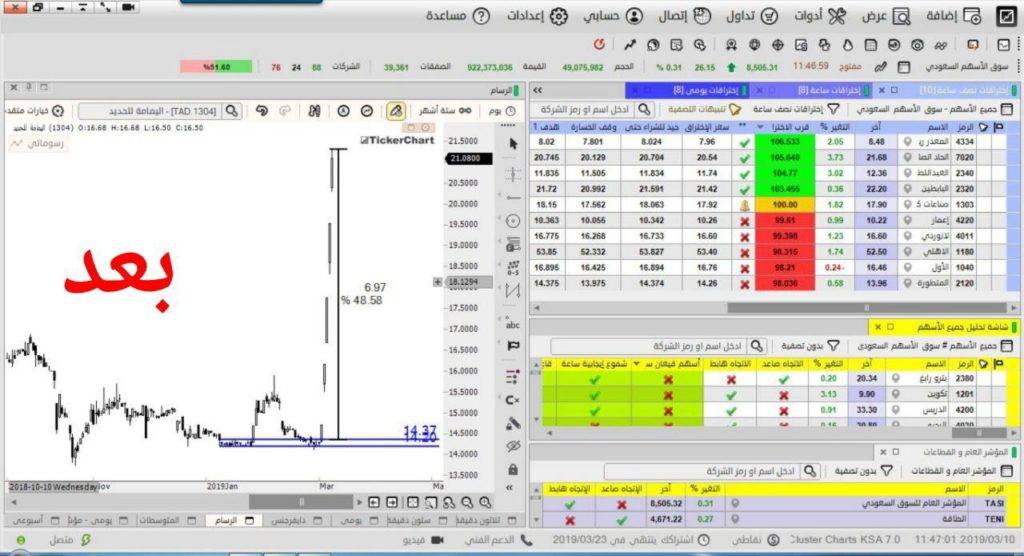1024x556 pixels.
Task: Open the حسابي (My Account) menu
Action: 613,16
